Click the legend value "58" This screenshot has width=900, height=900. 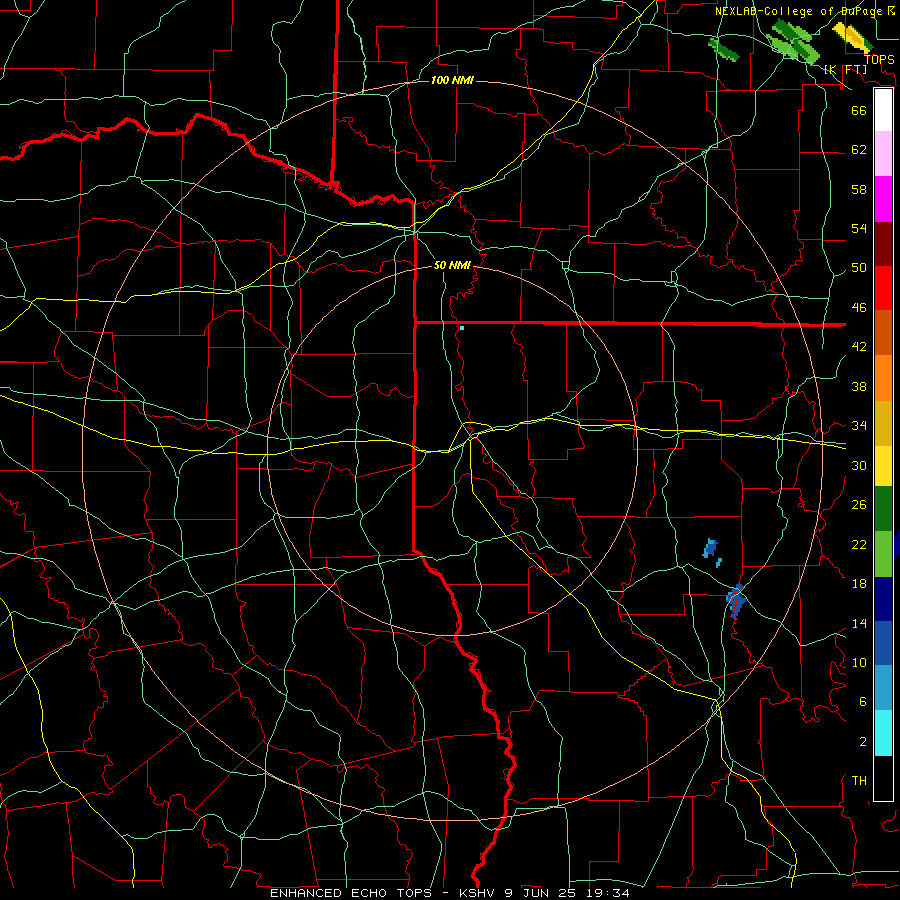(859, 189)
